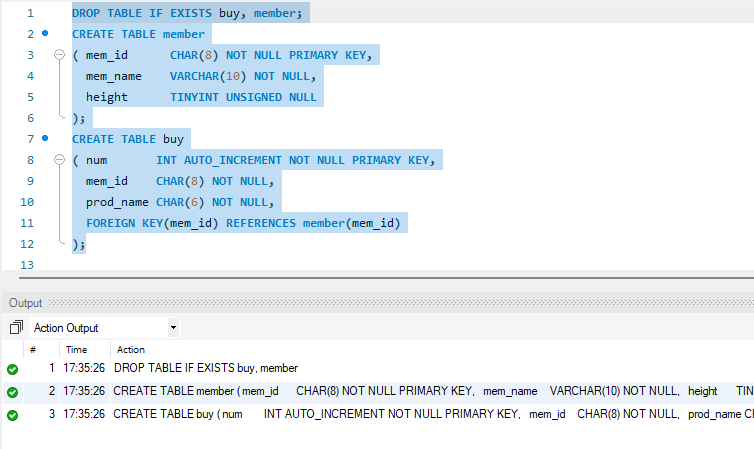This screenshot has width=754, height=449.
Task: Click line number 13 in the gutter
Action: pyautogui.click(x=27, y=265)
